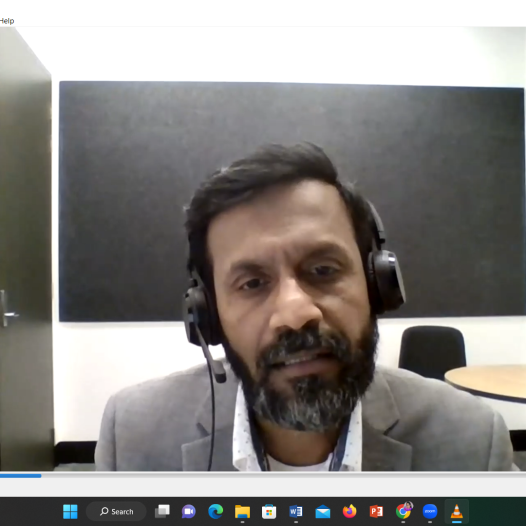This screenshot has height=526, width=526.
Task: Open File Explorer from the taskbar
Action: point(242,512)
